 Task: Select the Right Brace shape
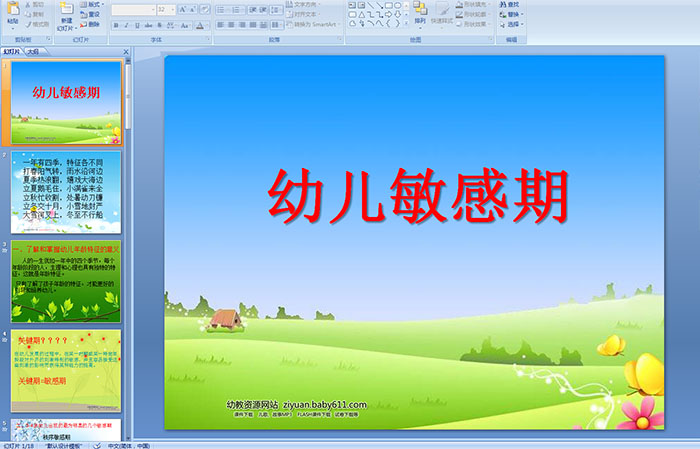point(398,23)
